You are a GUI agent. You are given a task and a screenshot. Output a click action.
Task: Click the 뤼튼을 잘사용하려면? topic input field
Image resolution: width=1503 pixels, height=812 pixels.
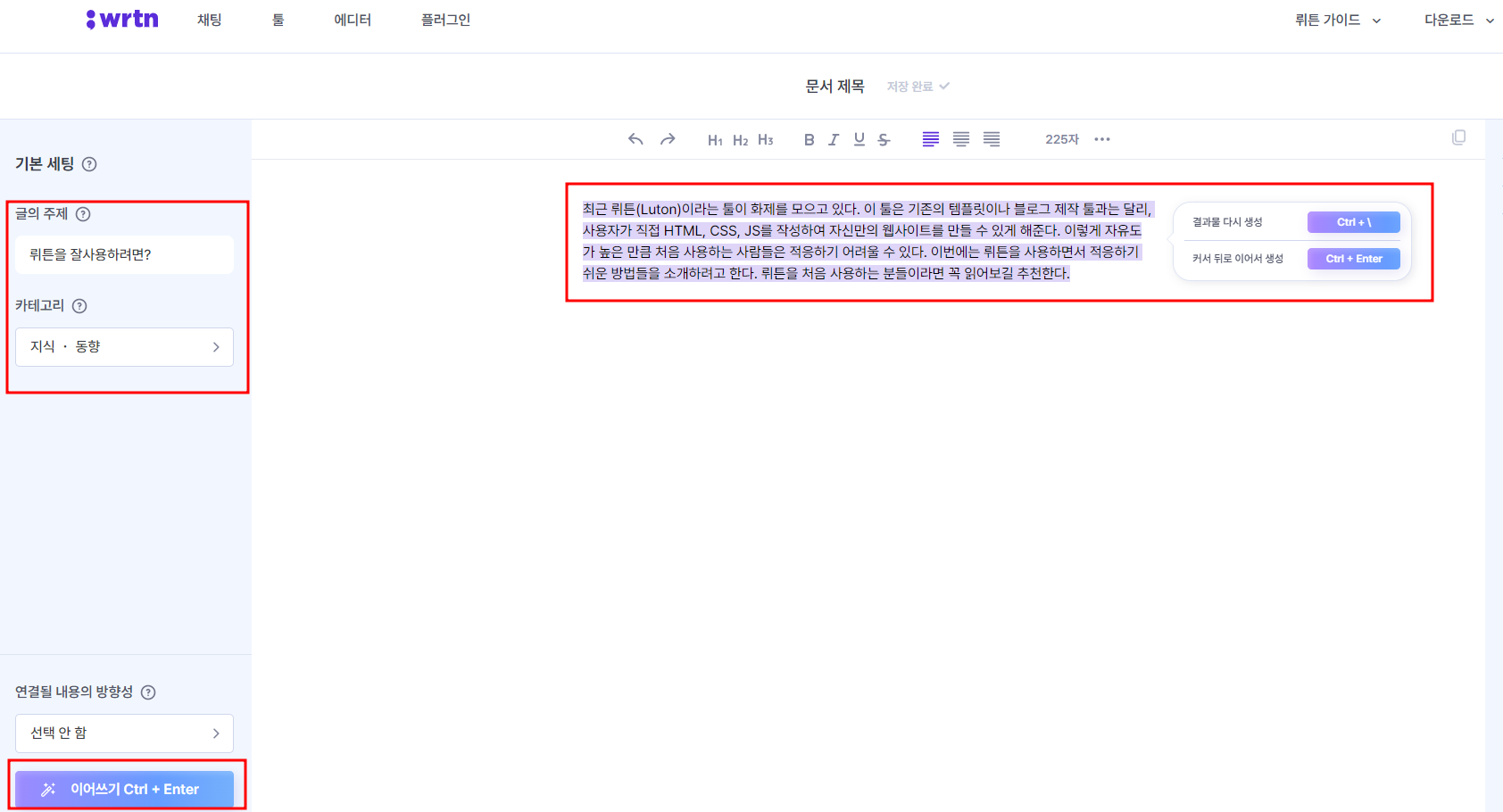(124, 254)
